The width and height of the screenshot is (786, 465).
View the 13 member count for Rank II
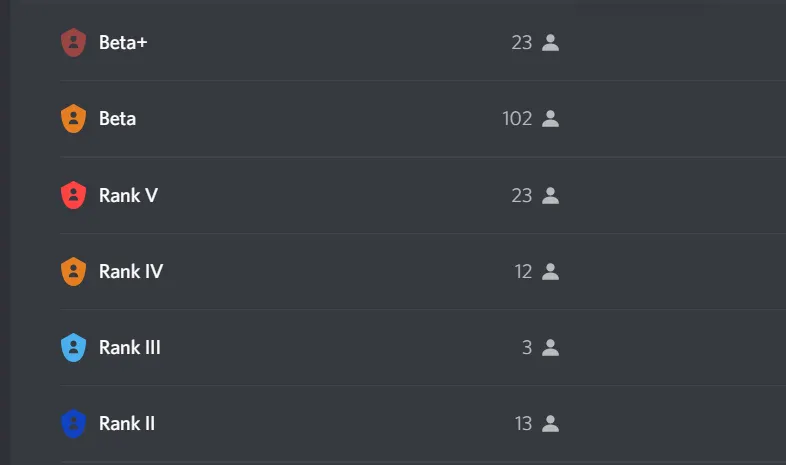click(x=523, y=424)
